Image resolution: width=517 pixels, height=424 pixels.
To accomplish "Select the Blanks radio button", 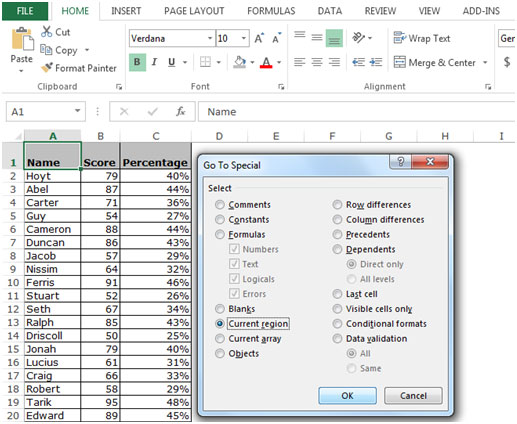I will point(219,309).
